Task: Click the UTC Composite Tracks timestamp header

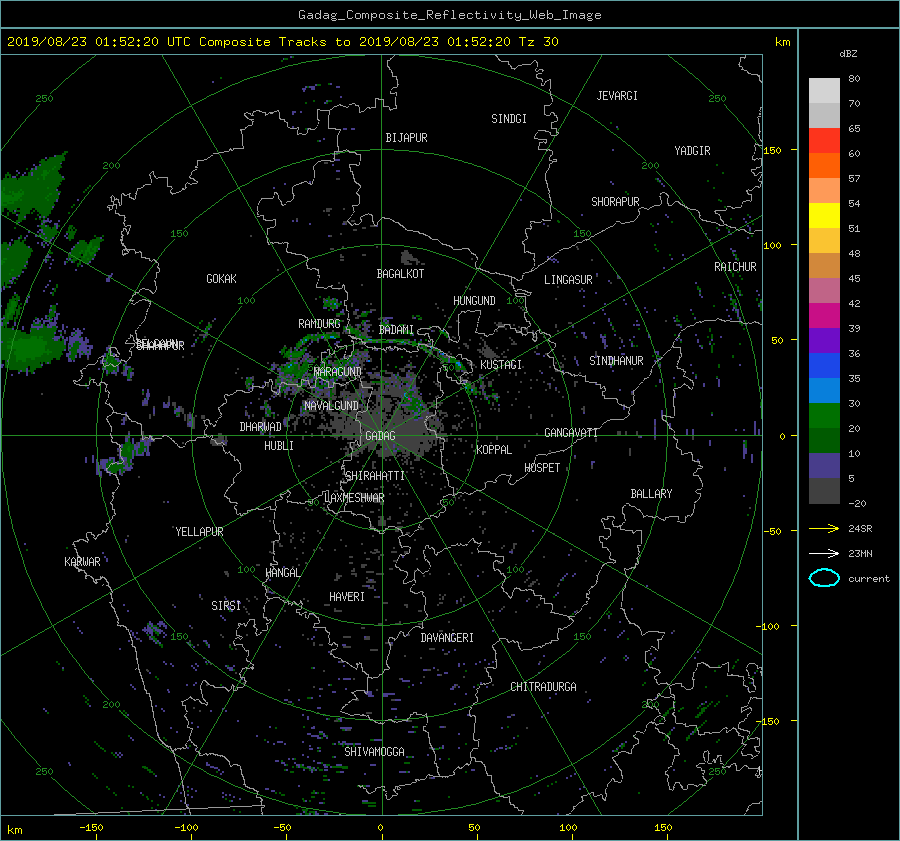Action: tap(282, 42)
